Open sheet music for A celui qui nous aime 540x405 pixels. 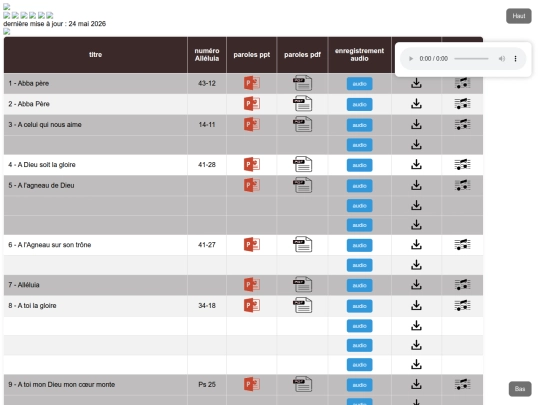(463, 124)
